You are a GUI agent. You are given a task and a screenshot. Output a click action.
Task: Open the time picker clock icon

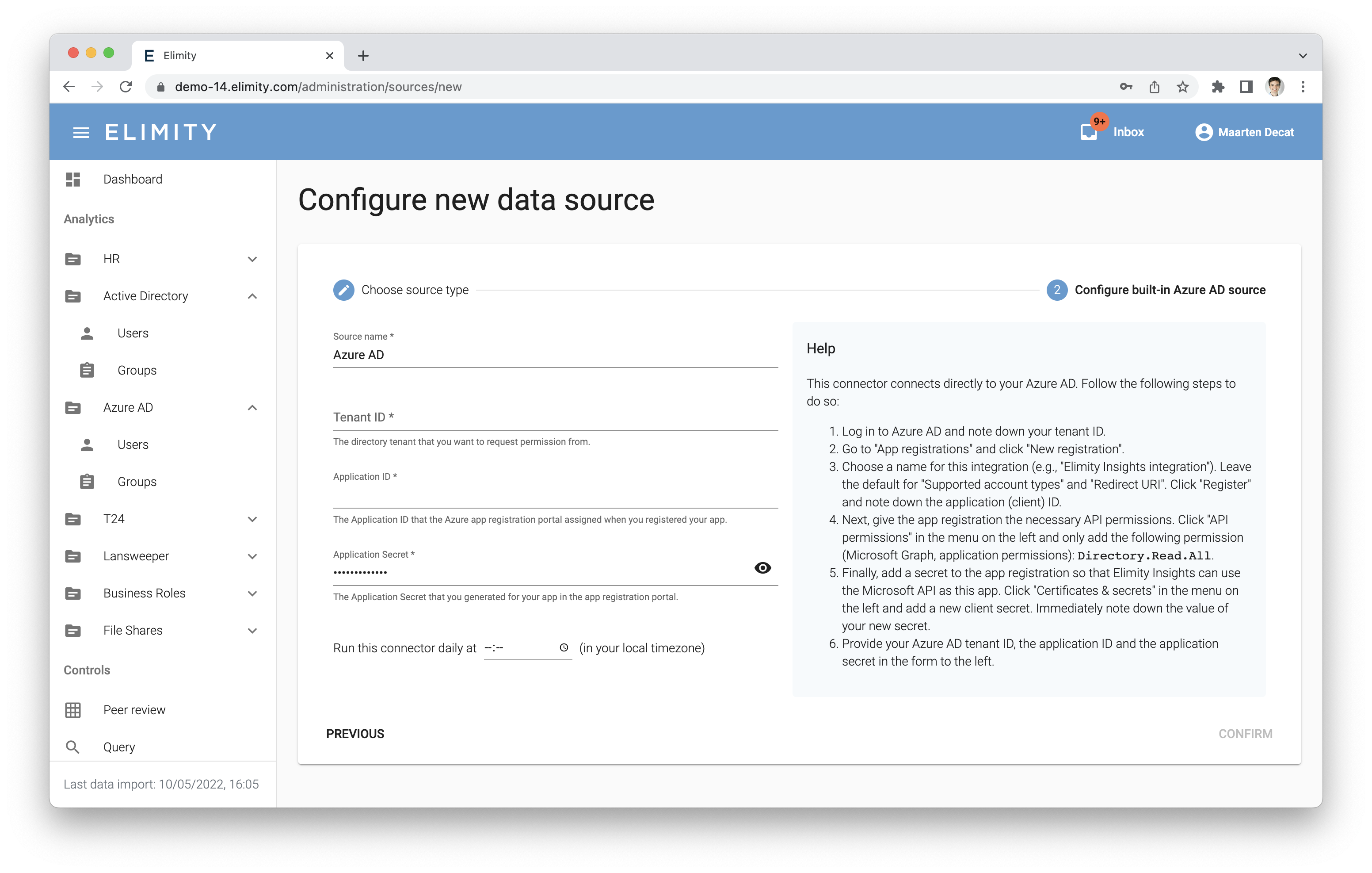pos(564,648)
